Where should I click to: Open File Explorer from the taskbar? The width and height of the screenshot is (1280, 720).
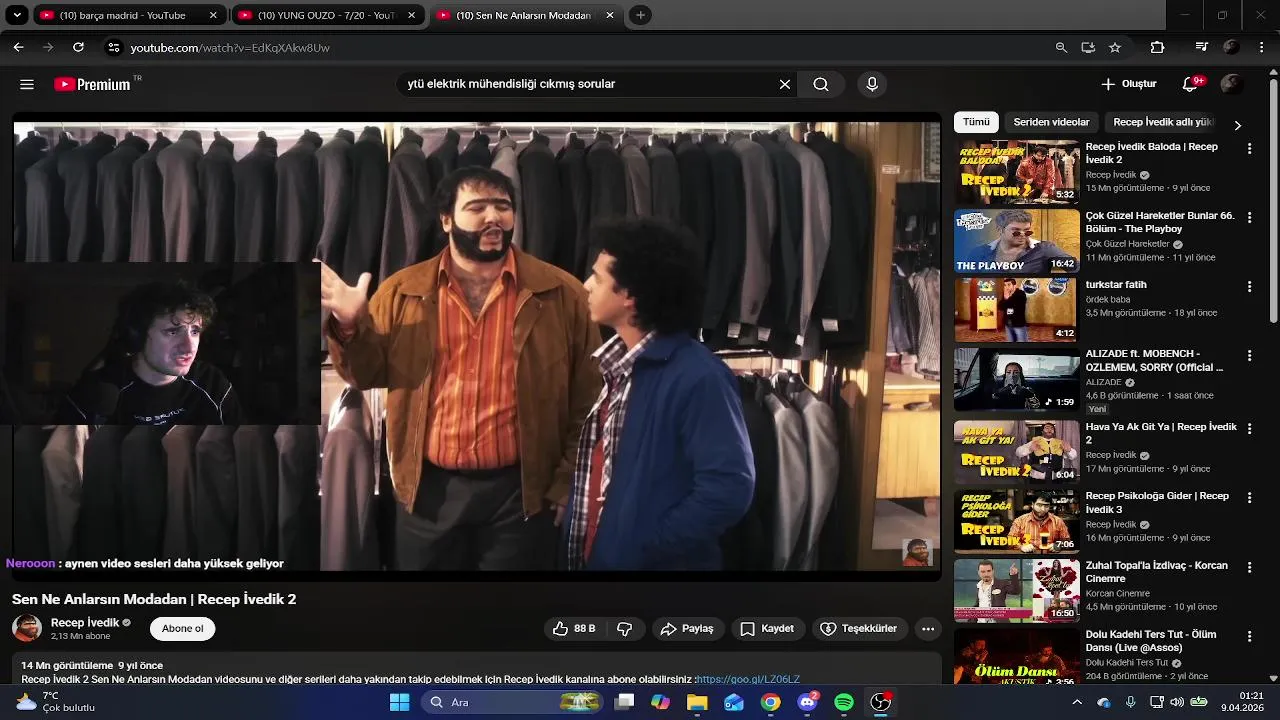pos(697,702)
